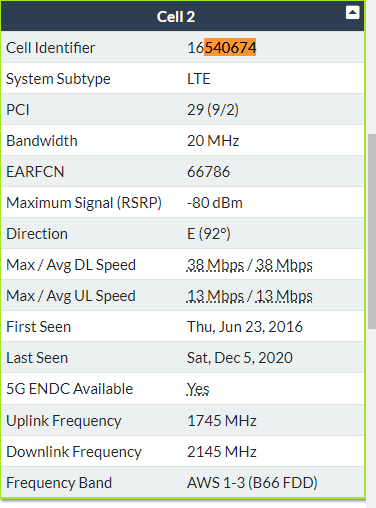
Task: Select highlighted cell identifier 540674
Action: click(x=230, y=47)
